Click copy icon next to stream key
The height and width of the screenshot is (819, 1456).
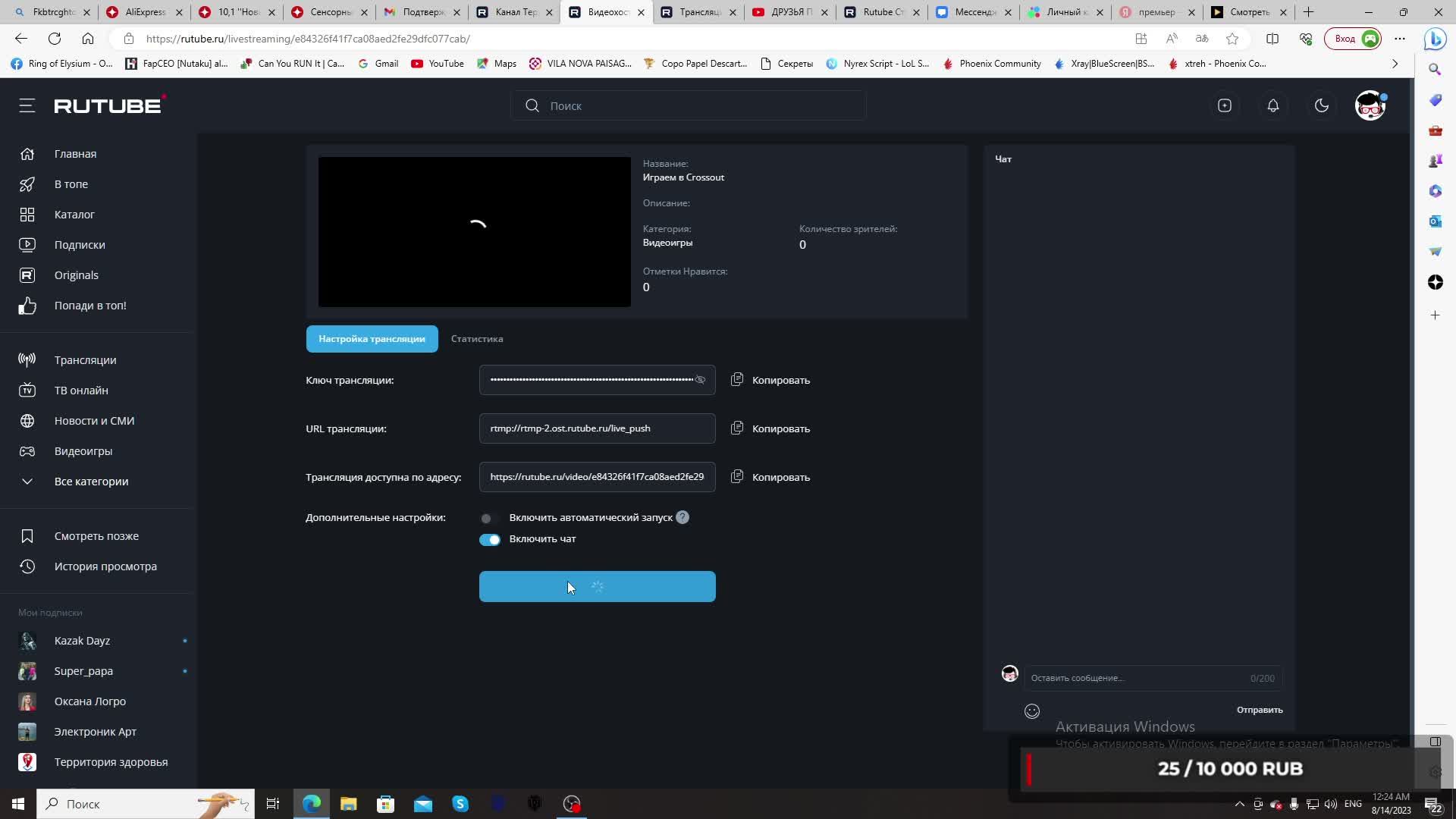737,379
